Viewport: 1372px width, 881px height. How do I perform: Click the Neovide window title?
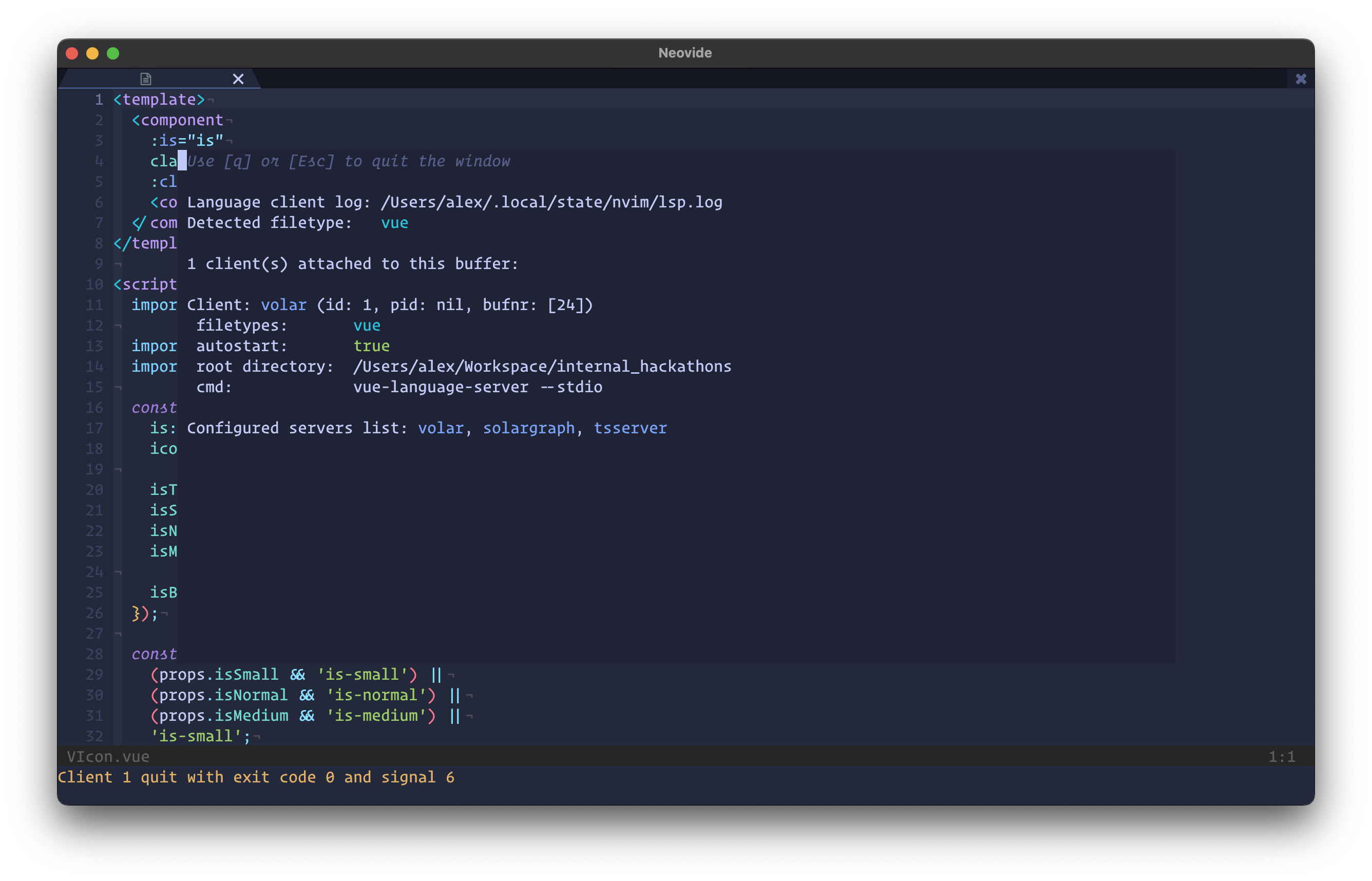tap(685, 53)
